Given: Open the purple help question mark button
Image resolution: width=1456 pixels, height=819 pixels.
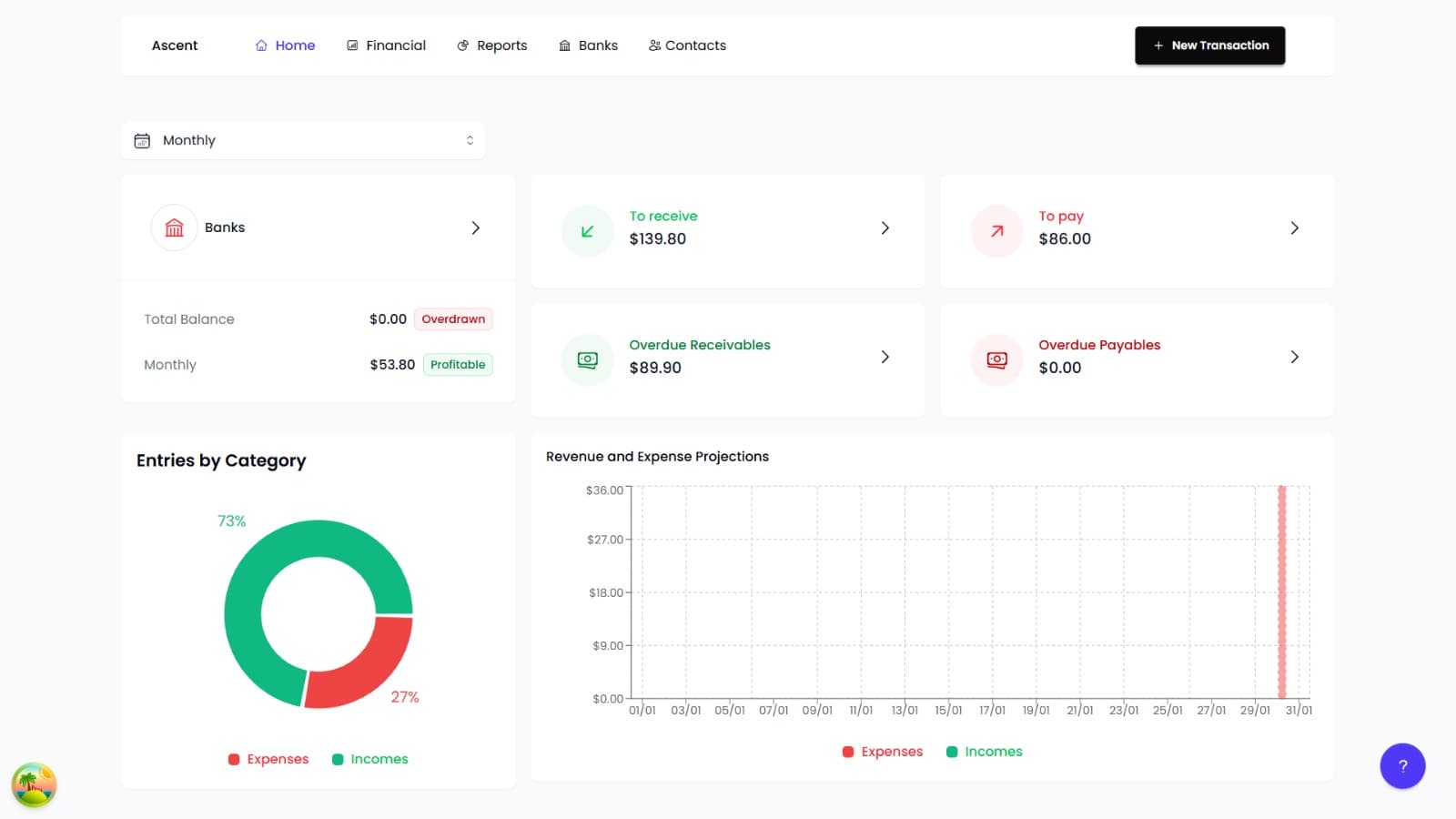Looking at the screenshot, I should coord(1401,766).
